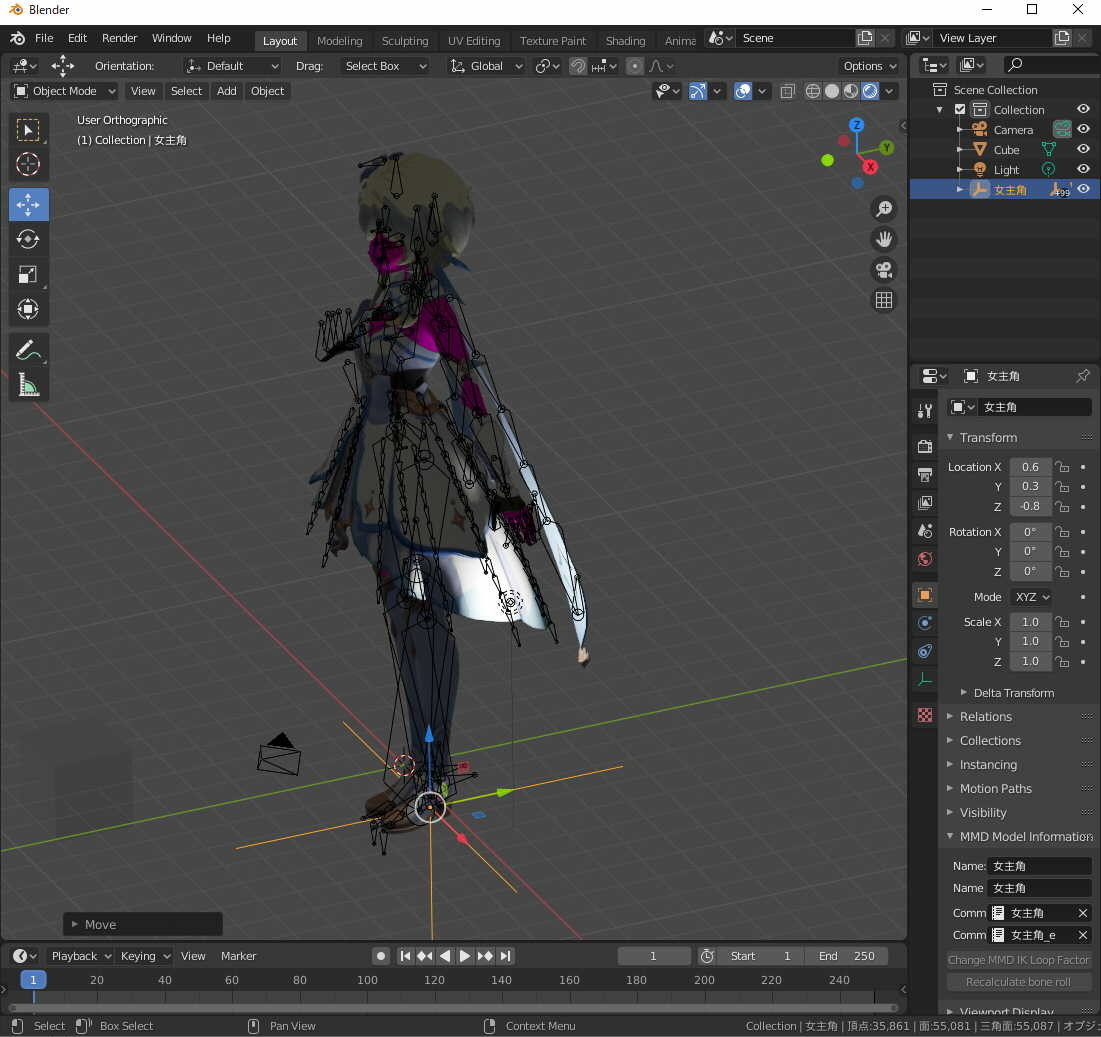The width and height of the screenshot is (1101, 1037).
Task: Switch to the Modeling workspace tab
Action: [x=339, y=41]
